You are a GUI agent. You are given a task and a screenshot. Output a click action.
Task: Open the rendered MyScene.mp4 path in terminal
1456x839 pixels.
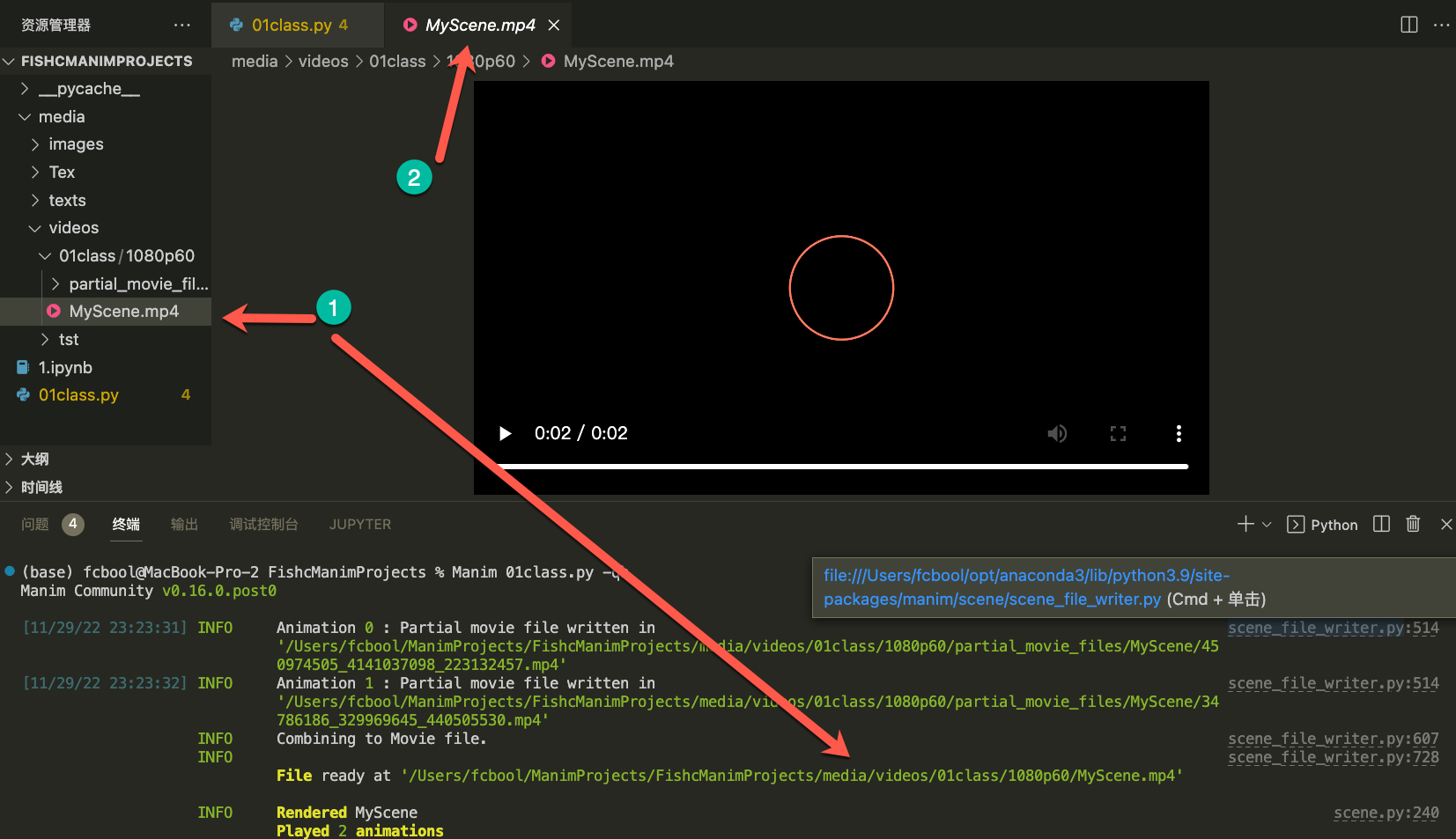(792, 776)
